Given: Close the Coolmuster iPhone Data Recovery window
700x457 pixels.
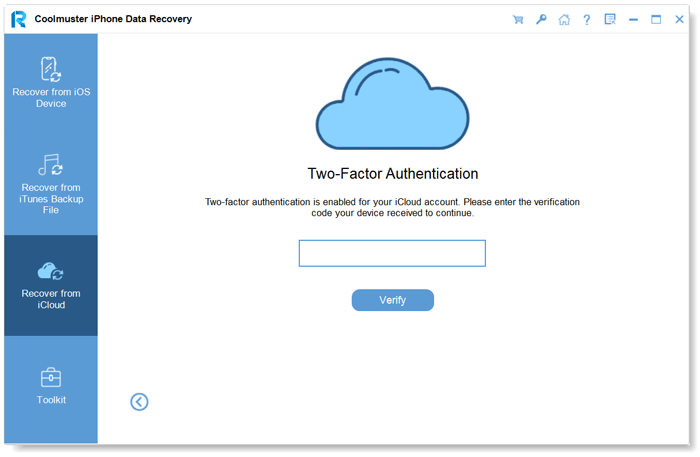Looking at the screenshot, I should [x=679, y=20].
